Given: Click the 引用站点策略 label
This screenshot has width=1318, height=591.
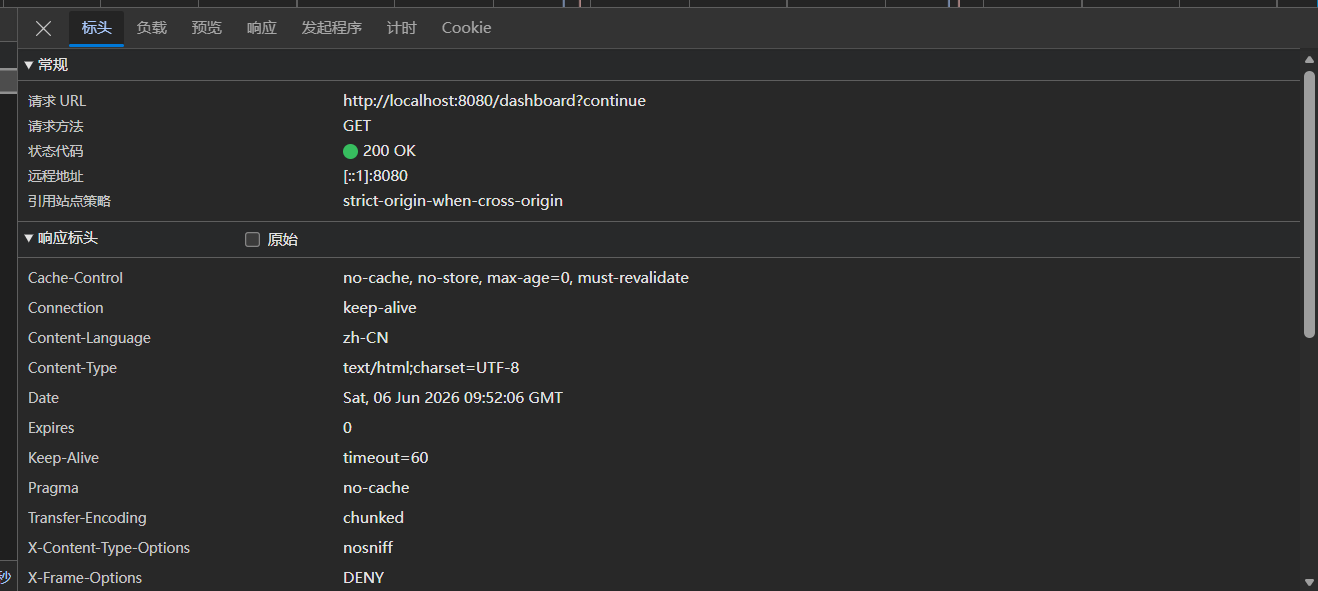Looking at the screenshot, I should (70, 201).
